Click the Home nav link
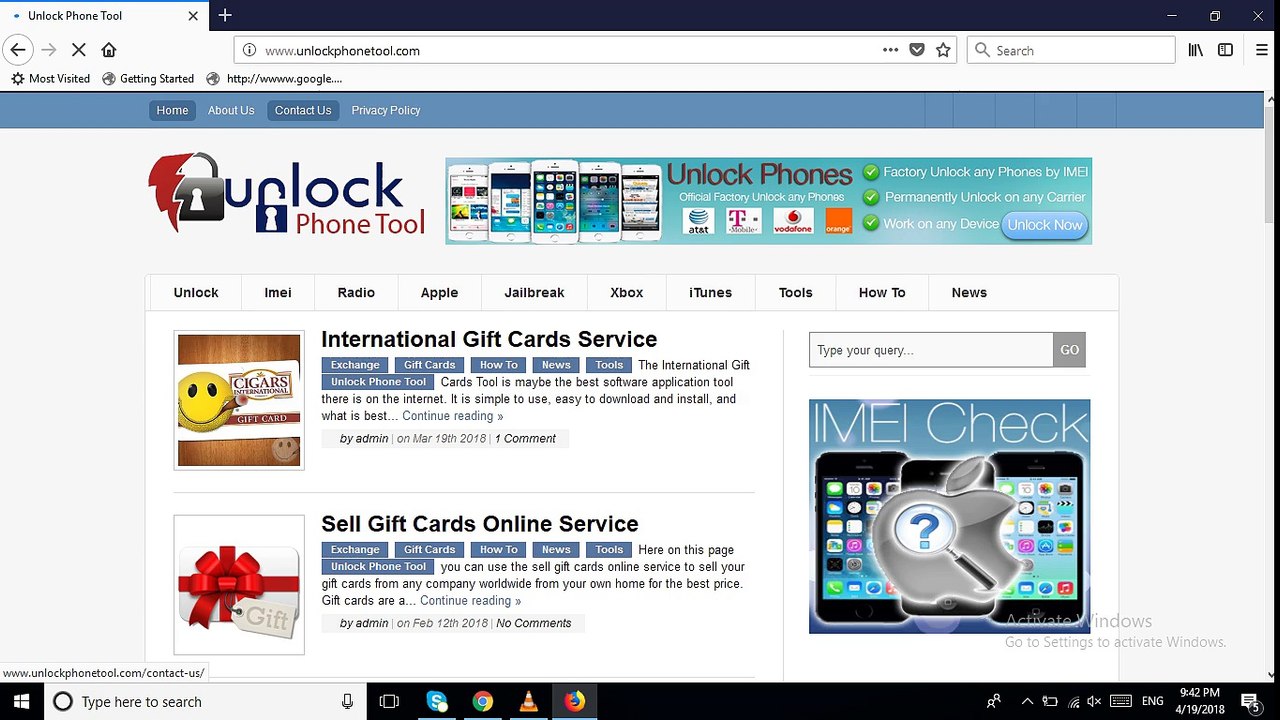This screenshot has height=720, width=1280. [172, 110]
